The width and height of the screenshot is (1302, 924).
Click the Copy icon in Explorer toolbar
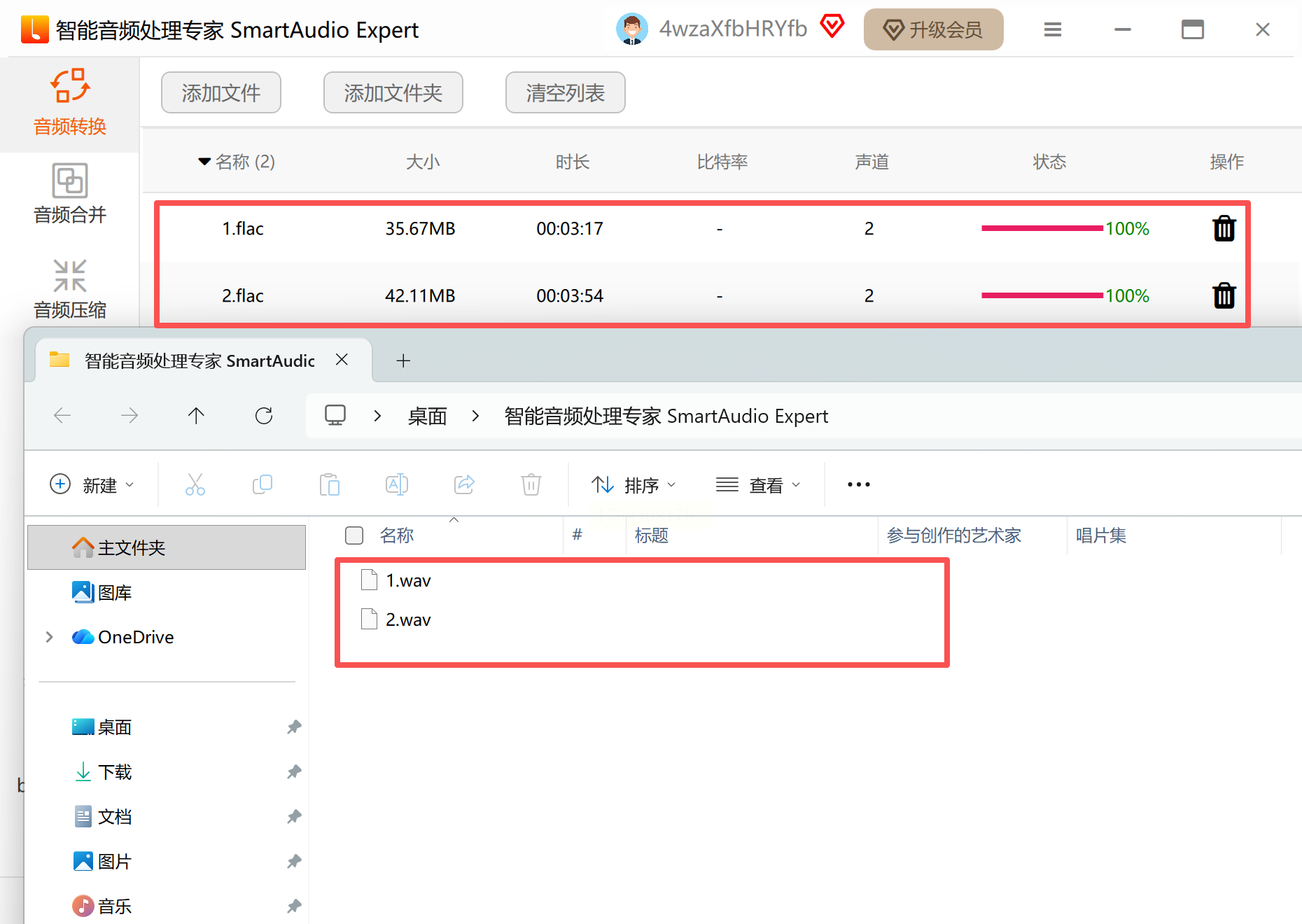pos(262,484)
